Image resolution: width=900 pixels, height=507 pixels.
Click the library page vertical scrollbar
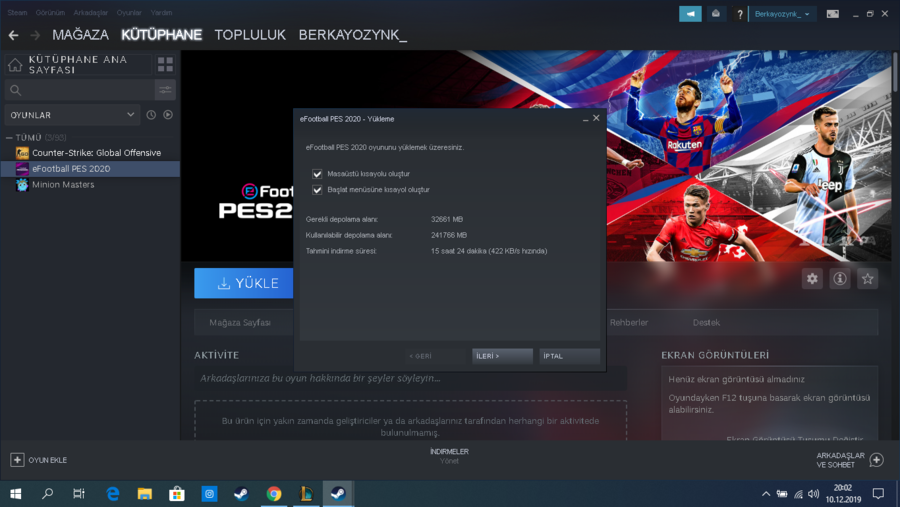point(895,71)
